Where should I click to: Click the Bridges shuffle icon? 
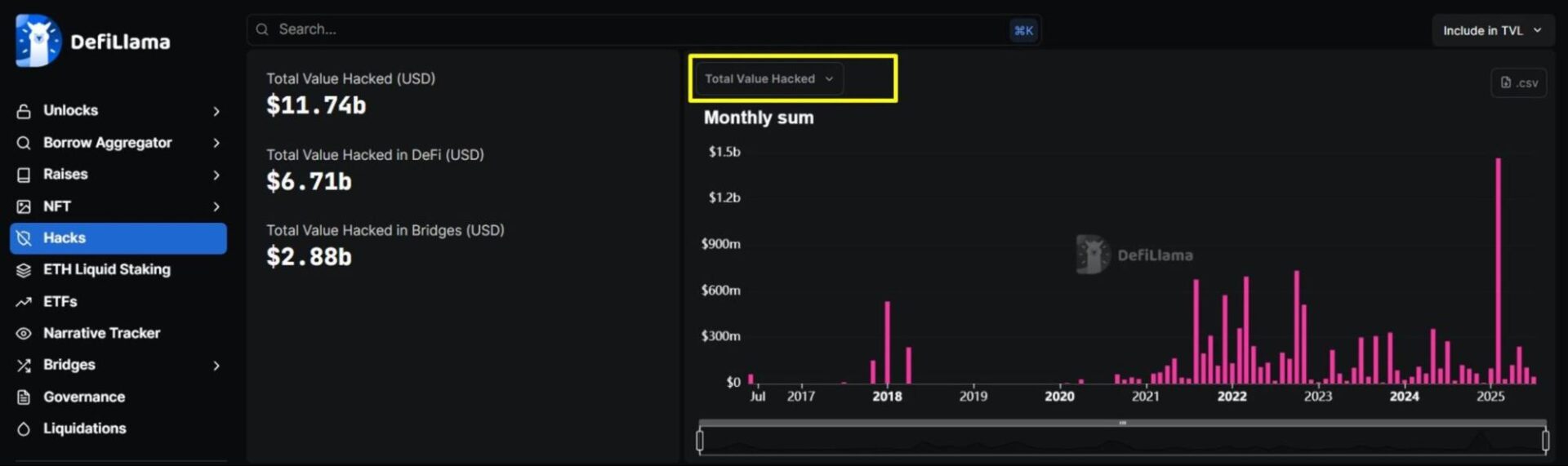(24, 366)
